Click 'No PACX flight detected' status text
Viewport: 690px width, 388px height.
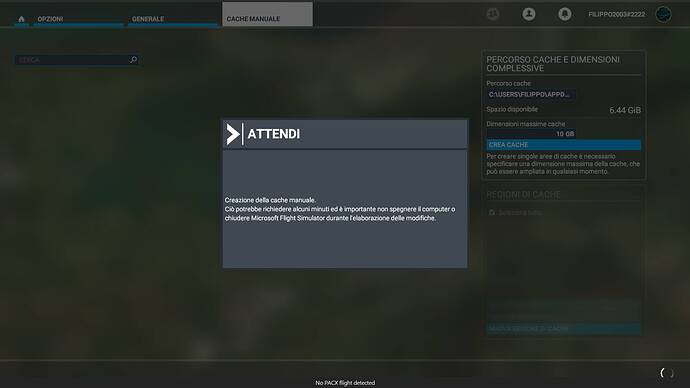pos(345,383)
